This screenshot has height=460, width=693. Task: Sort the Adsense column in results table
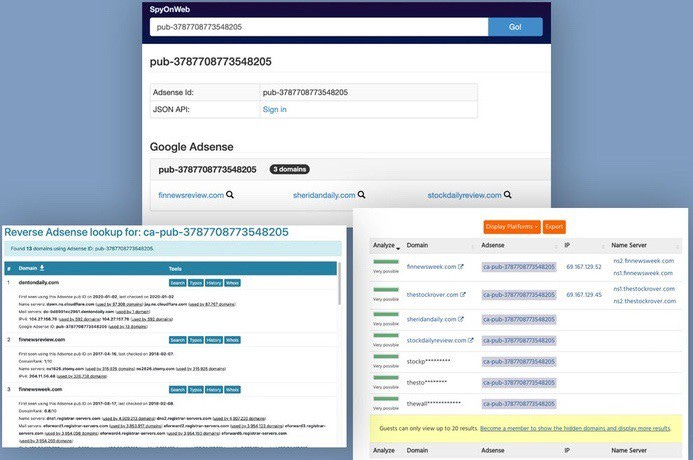[x=556, y=246]
